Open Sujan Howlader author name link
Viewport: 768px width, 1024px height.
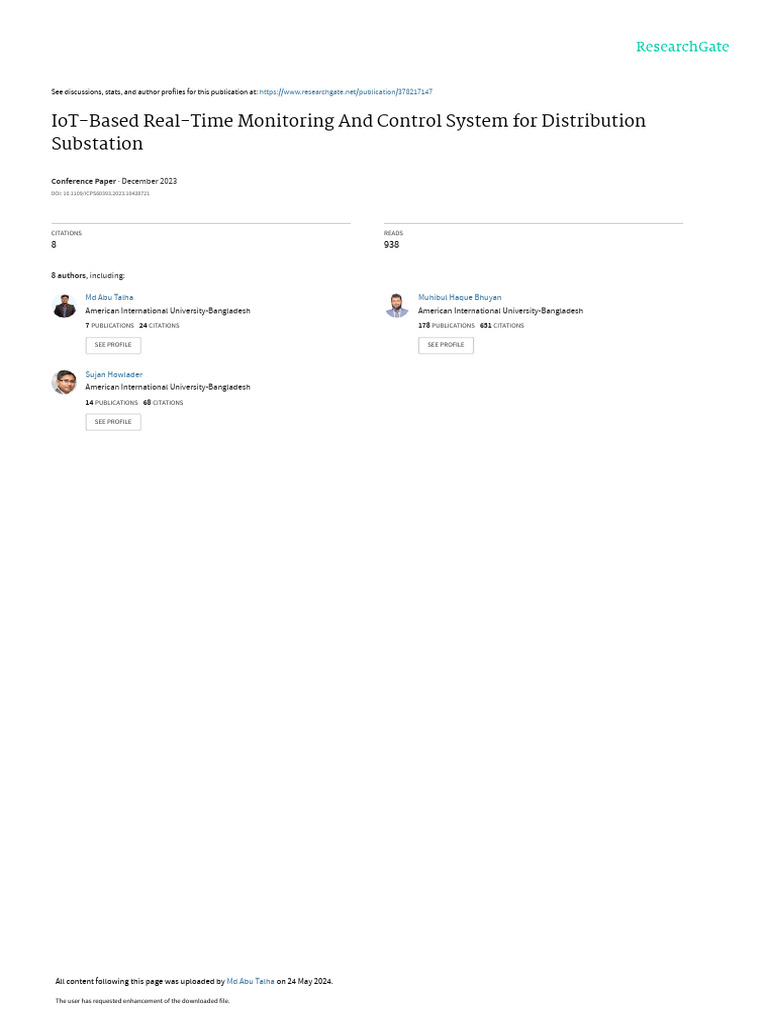114,374
